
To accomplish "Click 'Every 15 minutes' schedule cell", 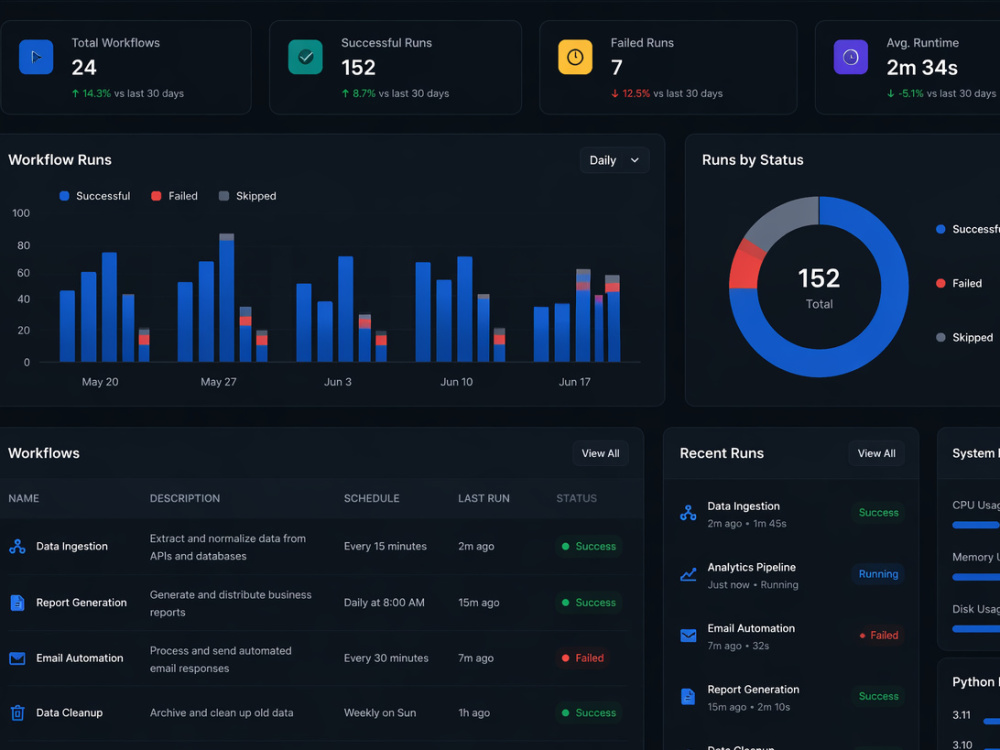I will click(x=385, y=547).
